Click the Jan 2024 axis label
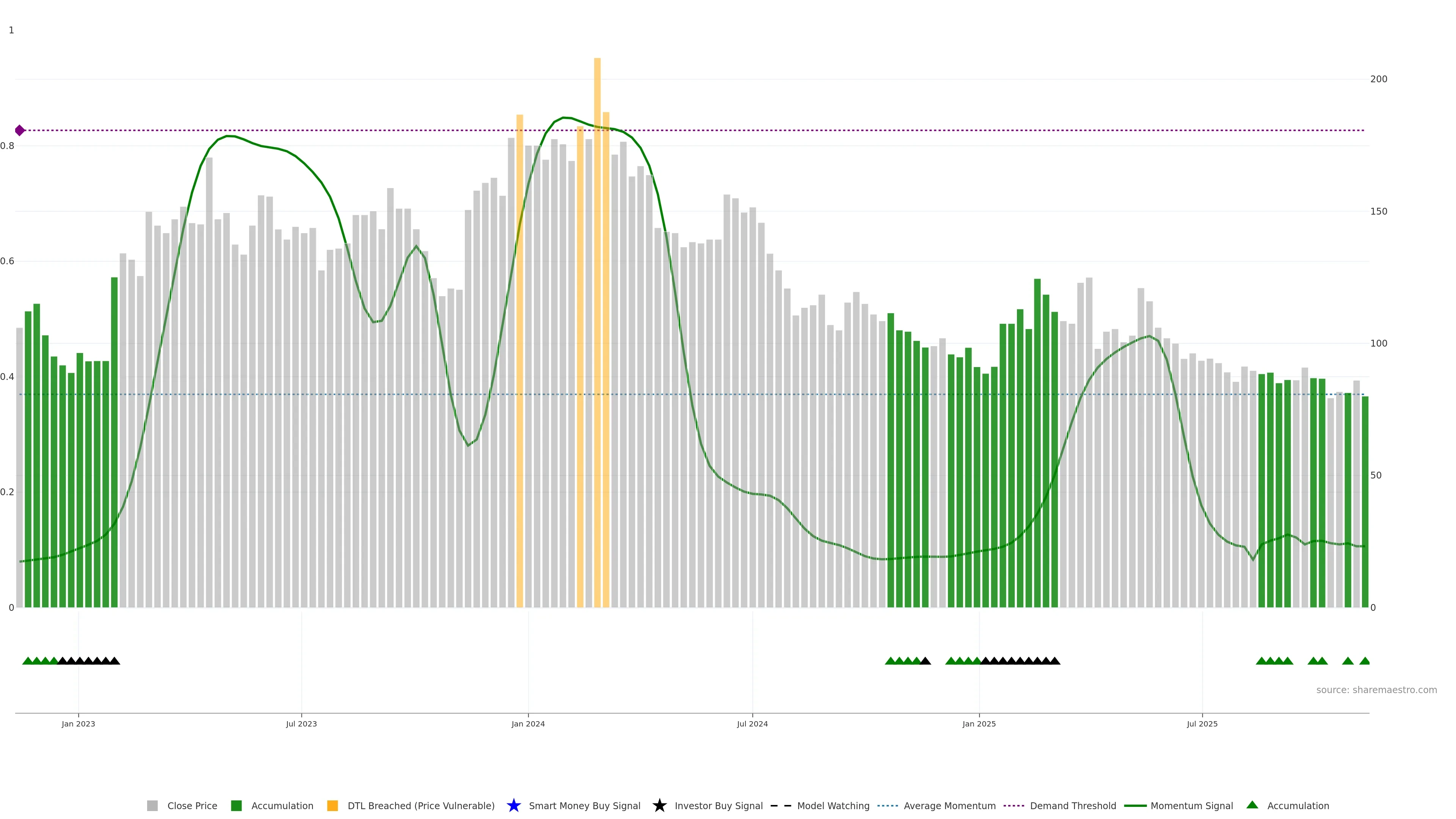This screenshot has height=819, width=1456. coord(528,723)
